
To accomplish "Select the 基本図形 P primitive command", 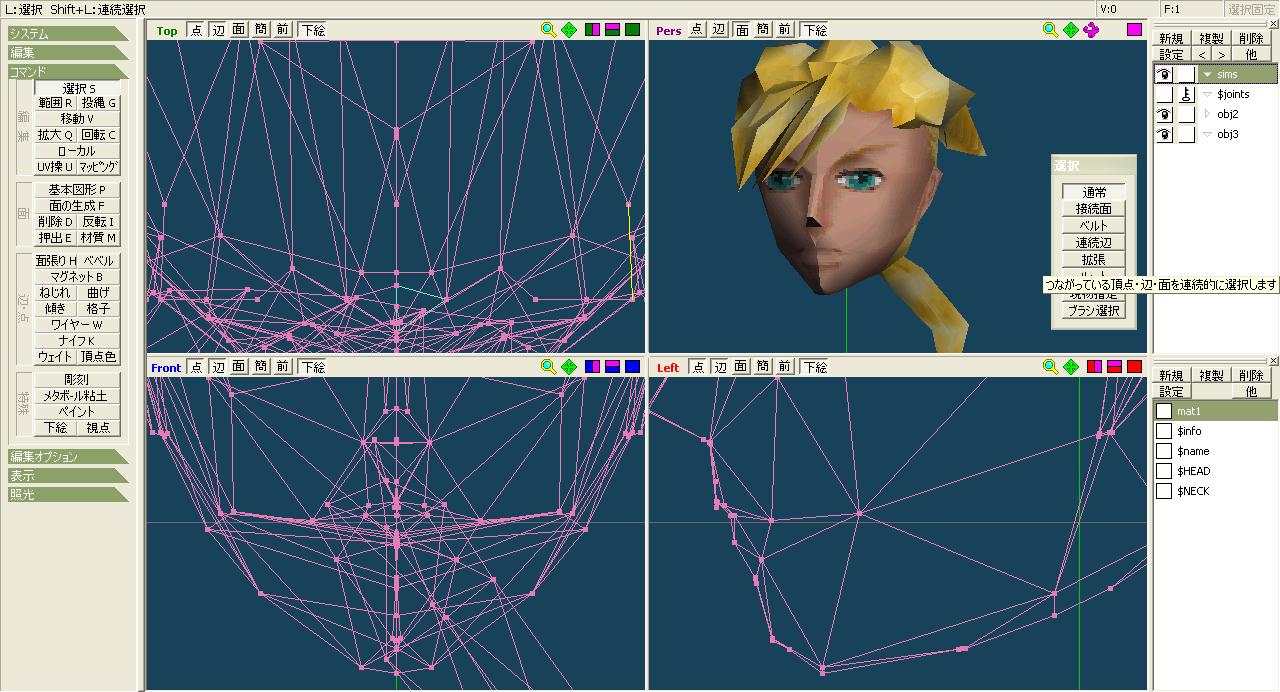I will click(77, 190).
